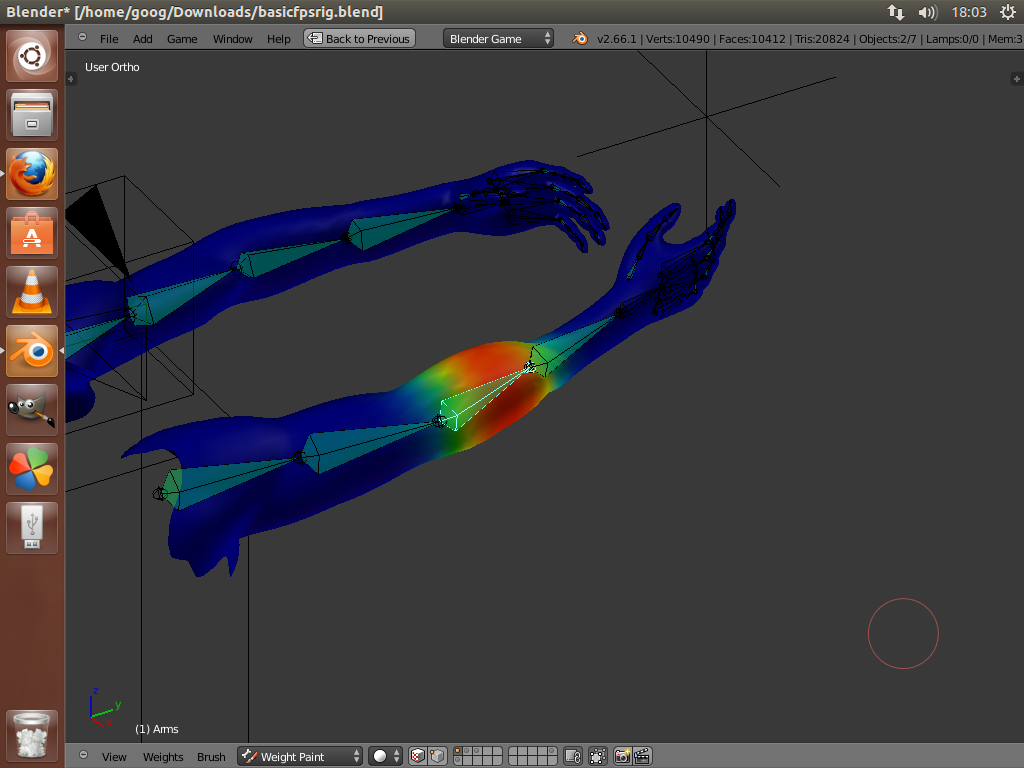Open the Brush menu
This screenshot has width=1024, height=768.
[211, 756]
